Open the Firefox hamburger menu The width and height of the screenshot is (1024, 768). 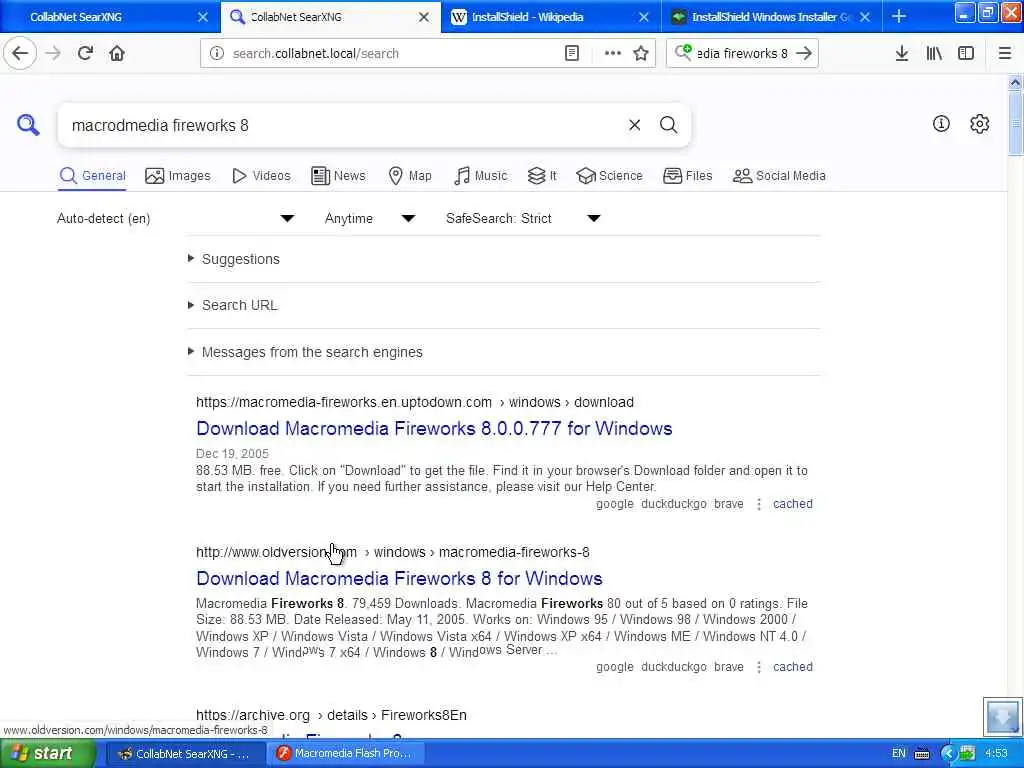pos(1005,53)
